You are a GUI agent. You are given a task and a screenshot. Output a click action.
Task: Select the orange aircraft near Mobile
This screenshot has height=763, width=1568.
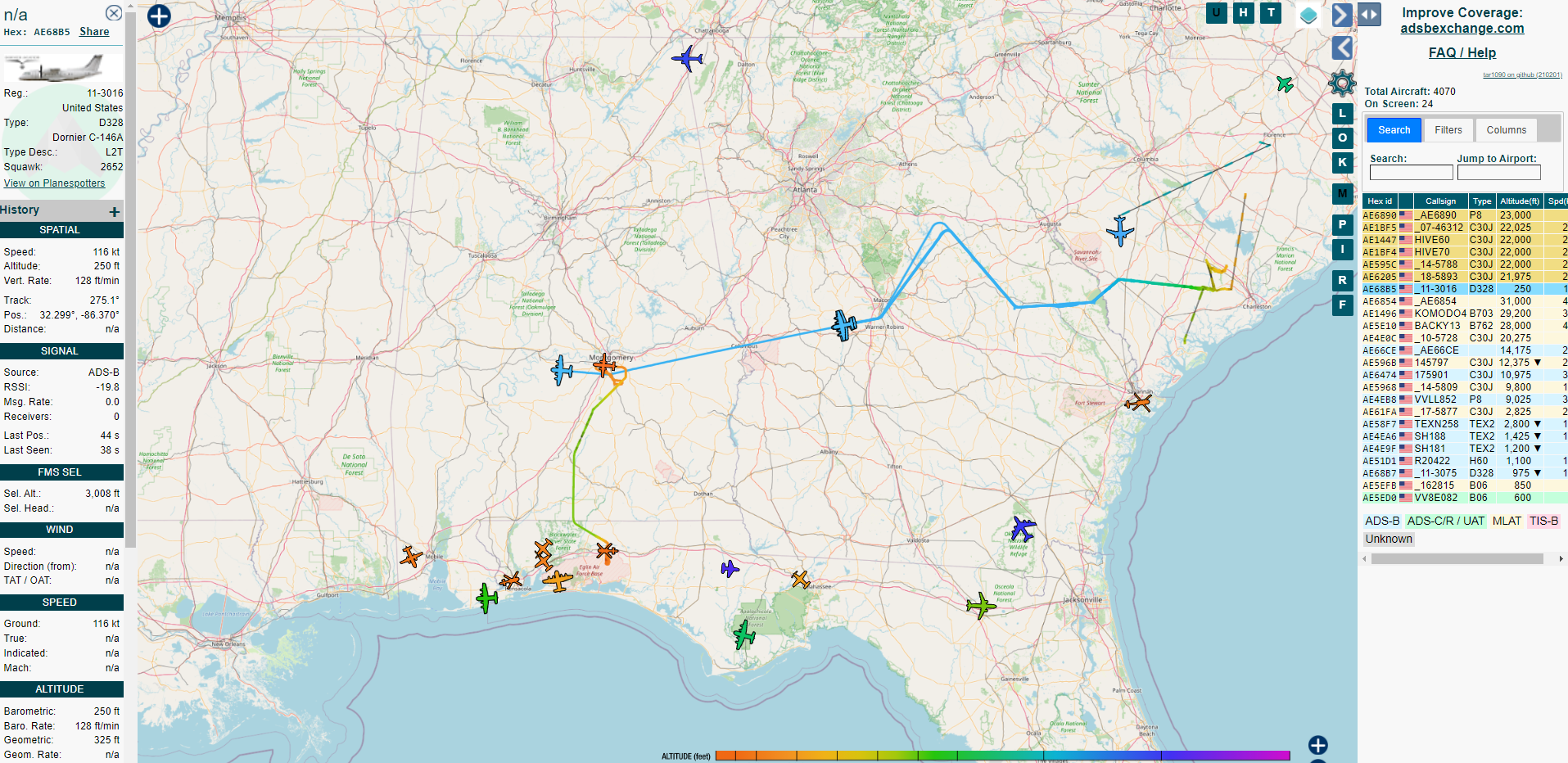pos(411,557)
